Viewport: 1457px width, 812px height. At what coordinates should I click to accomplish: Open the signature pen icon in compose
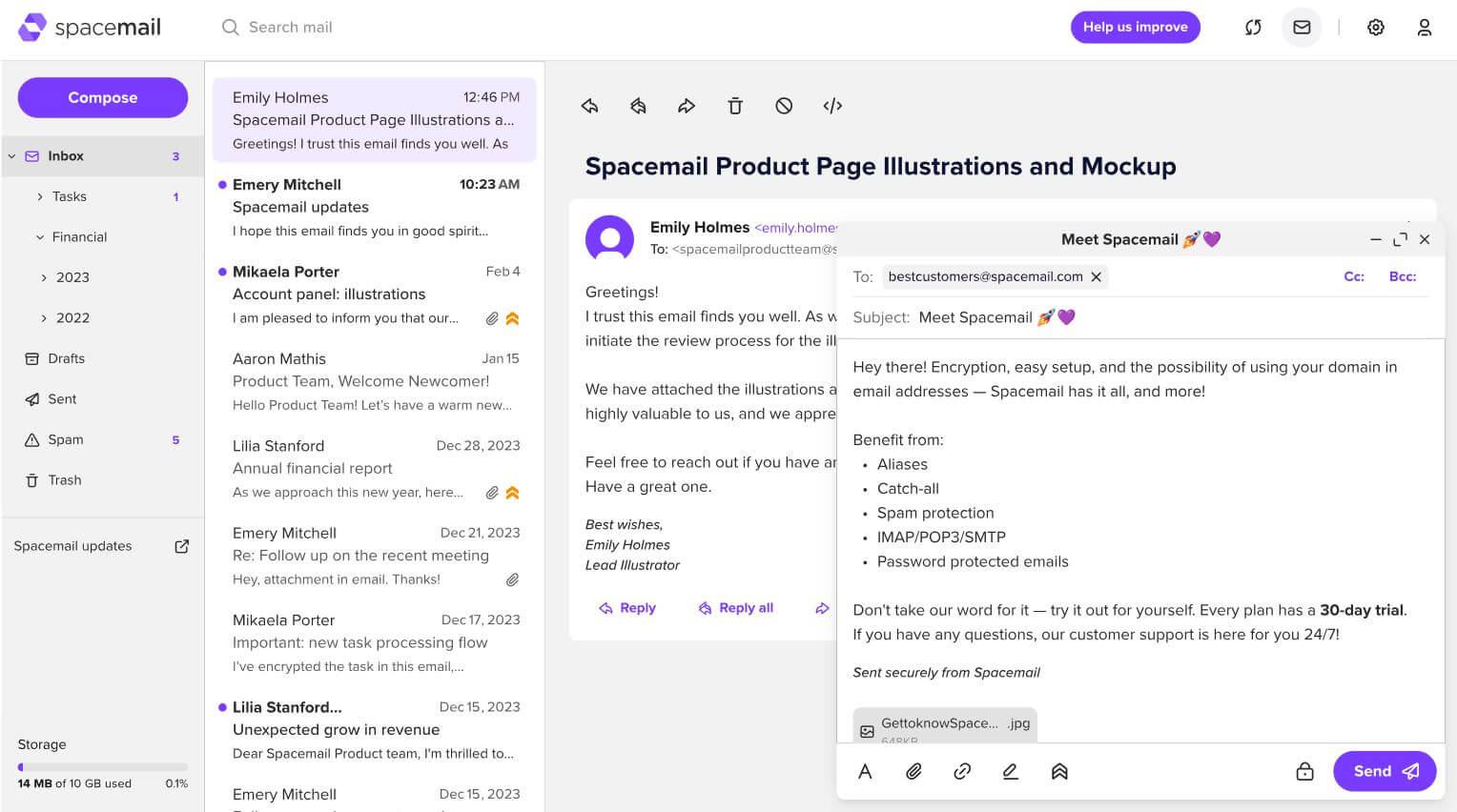(x=1011, y=771)
